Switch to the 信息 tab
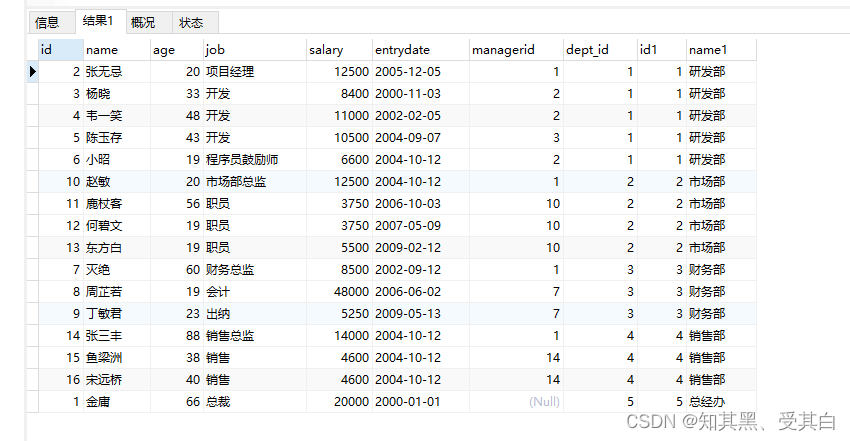Image resolution: width=850 pixels, height=441 pixels. coord(50,23)
